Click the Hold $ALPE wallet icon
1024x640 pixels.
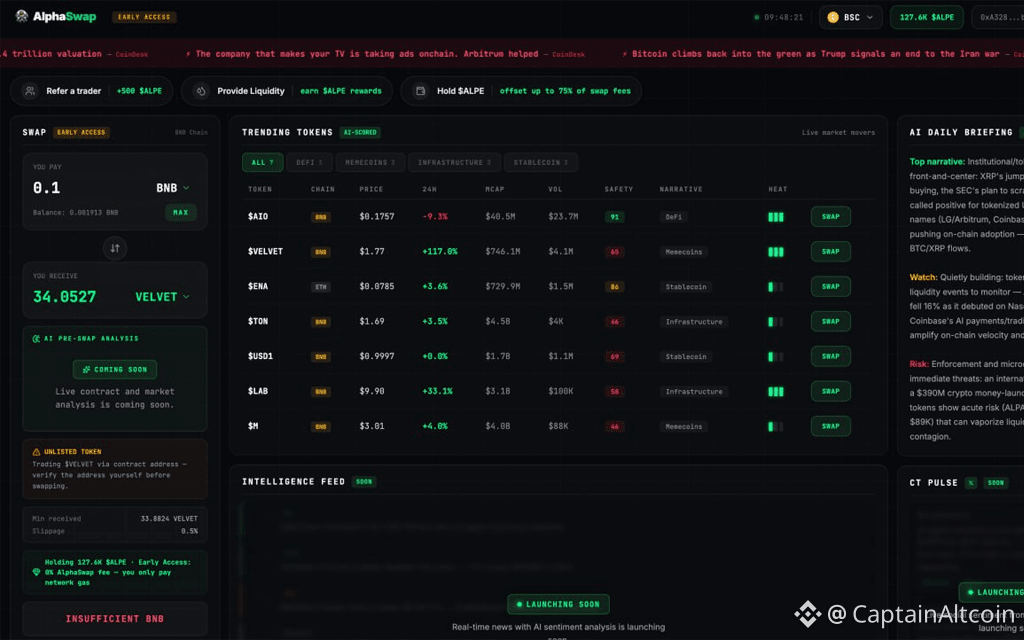click(x=421, y=91)
